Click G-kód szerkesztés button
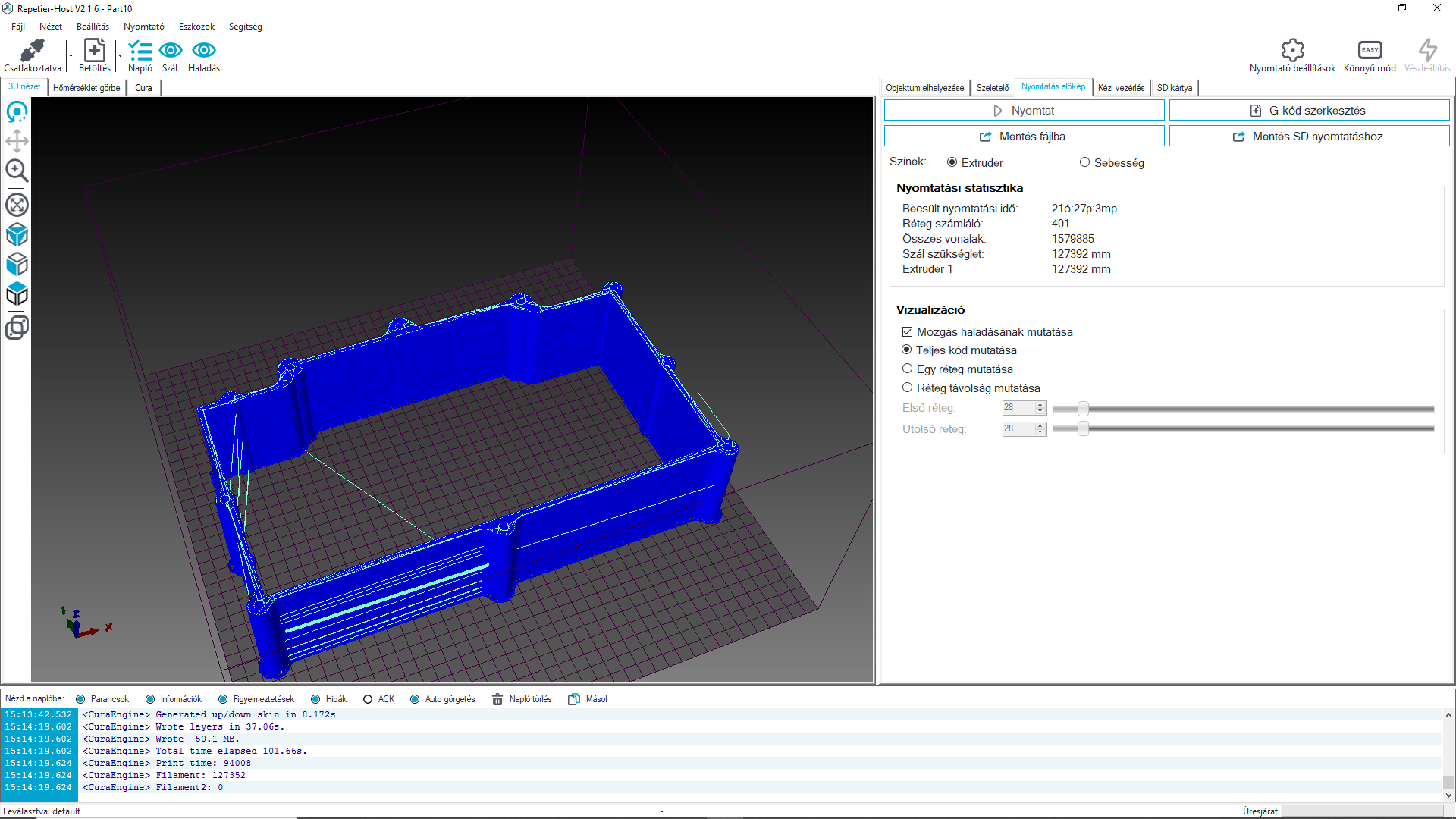This screenshot has width=1456, height=819. (x=1309, y=111)
